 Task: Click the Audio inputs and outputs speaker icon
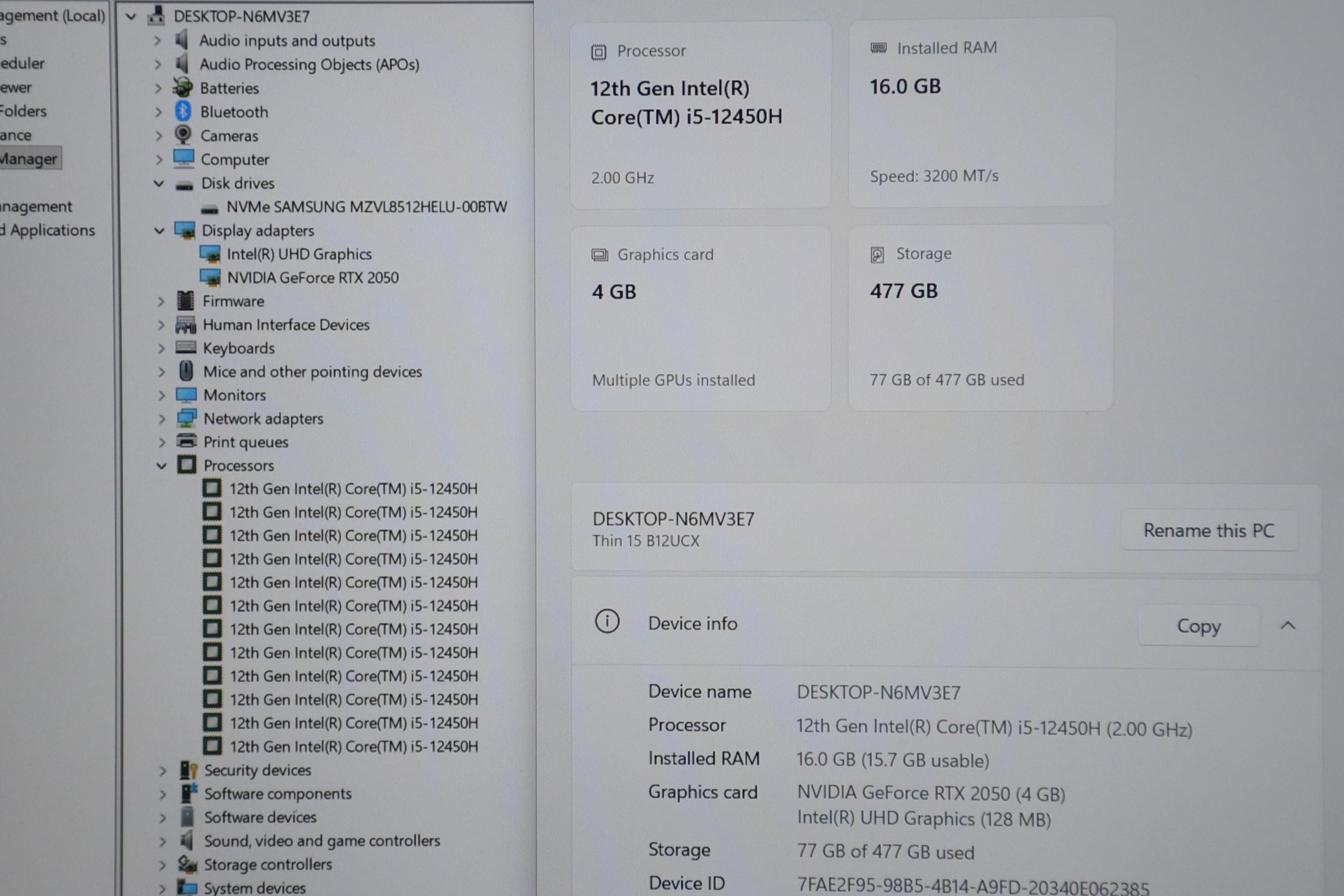pyautogui.click(x=182, y=40)
